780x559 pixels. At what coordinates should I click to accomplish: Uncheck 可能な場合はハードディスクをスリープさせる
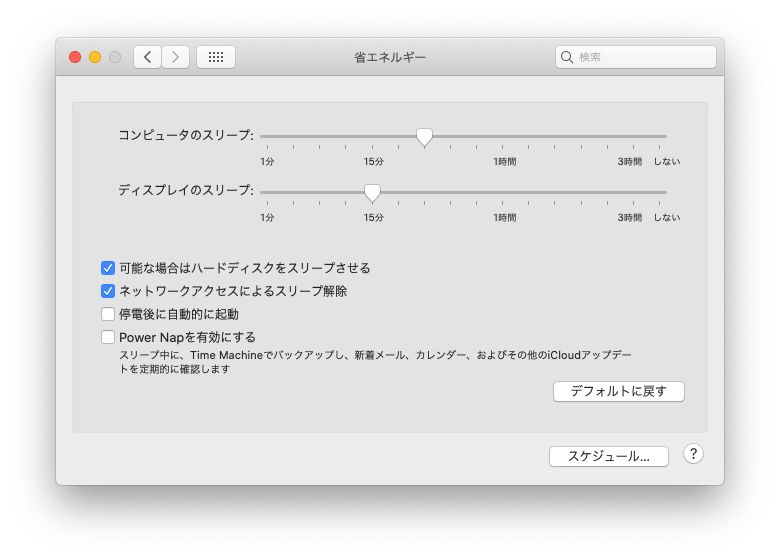pos(108,268)
